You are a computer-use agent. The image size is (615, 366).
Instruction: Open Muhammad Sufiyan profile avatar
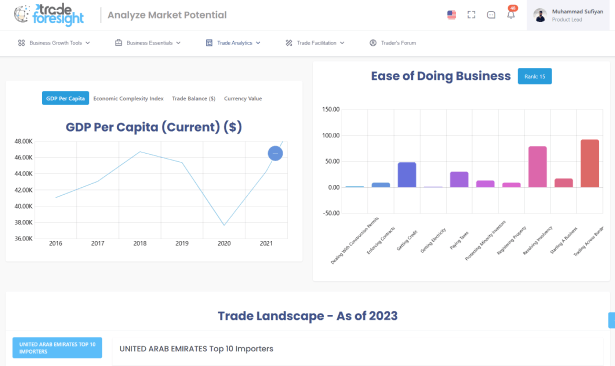pos(540,15)
